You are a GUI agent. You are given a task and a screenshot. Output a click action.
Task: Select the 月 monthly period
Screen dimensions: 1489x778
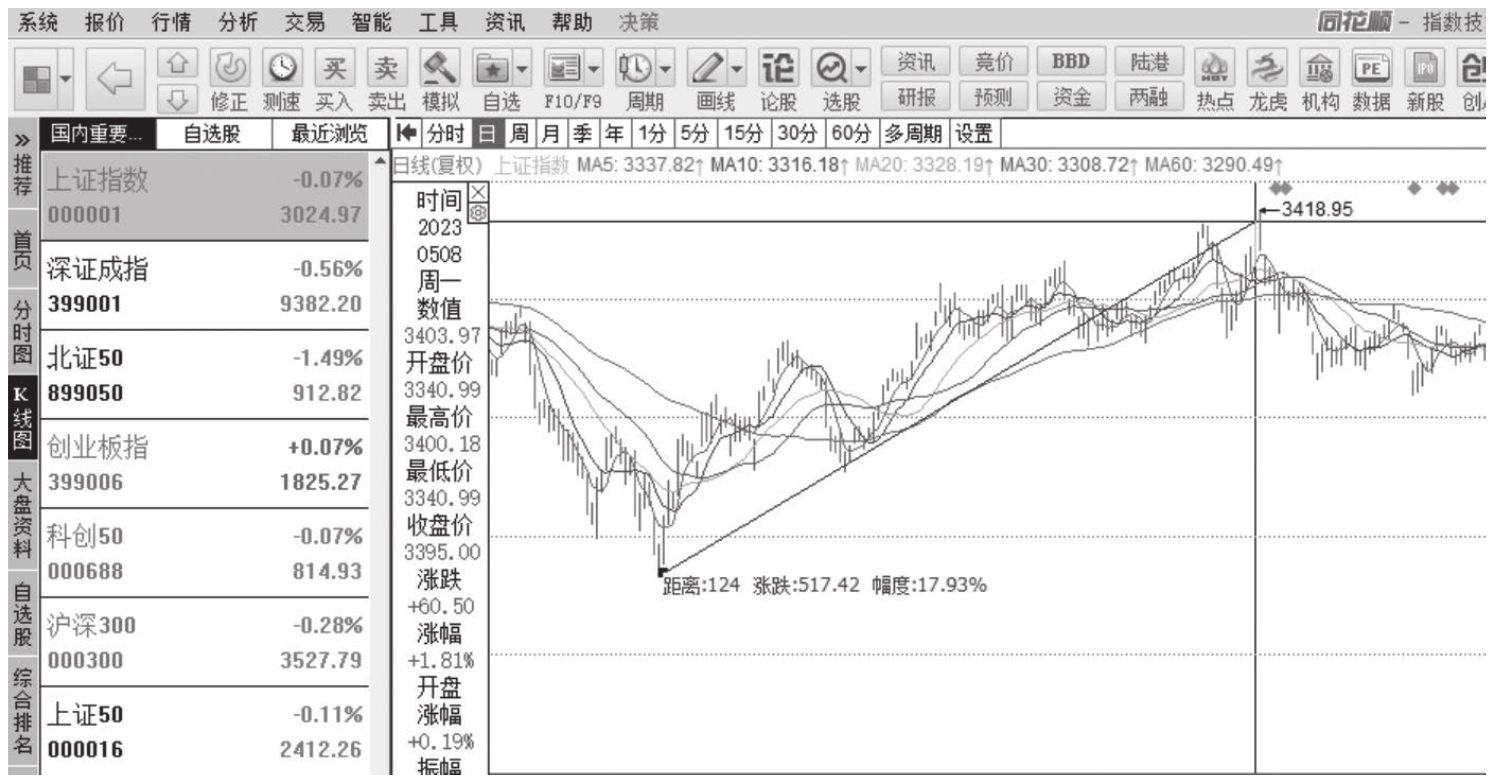point(550,133)
